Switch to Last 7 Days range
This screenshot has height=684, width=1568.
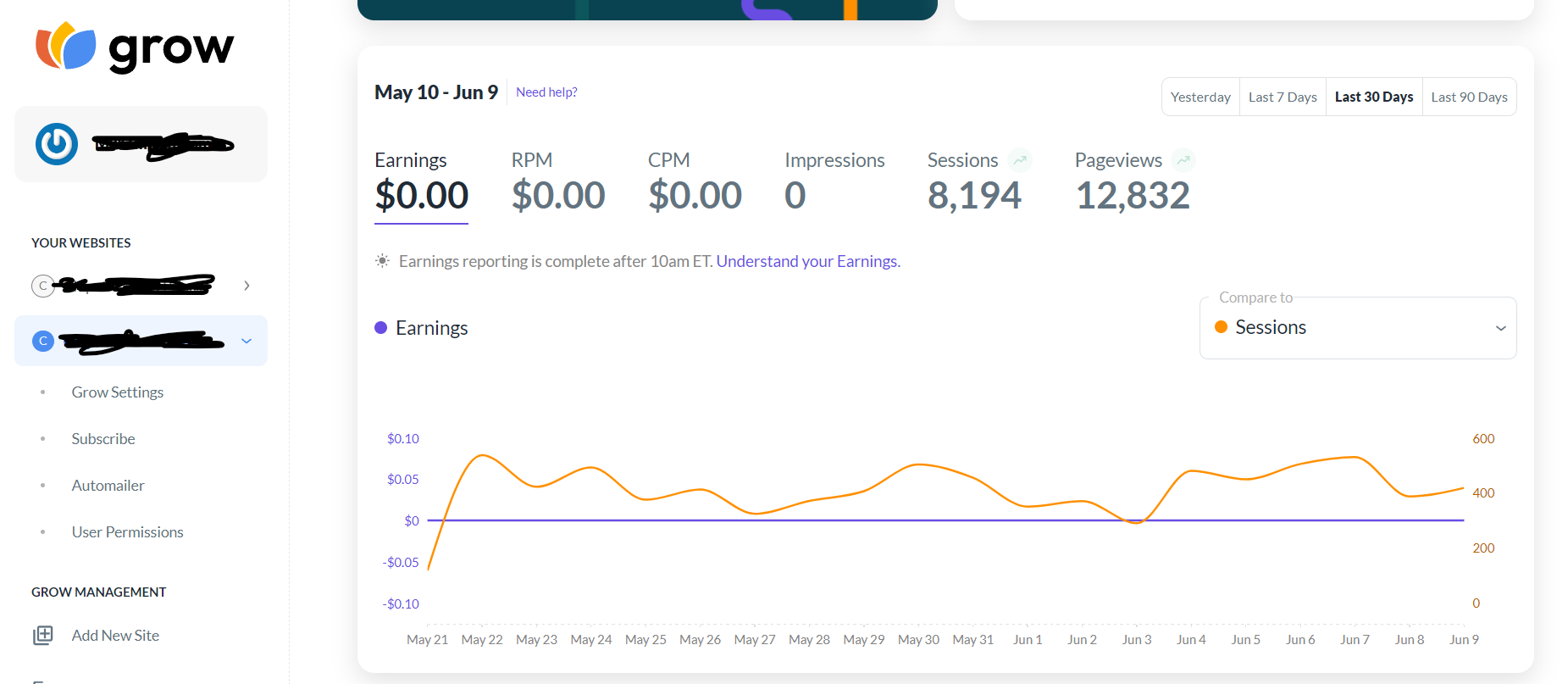pyautogui.click(x=1283, y=97)
